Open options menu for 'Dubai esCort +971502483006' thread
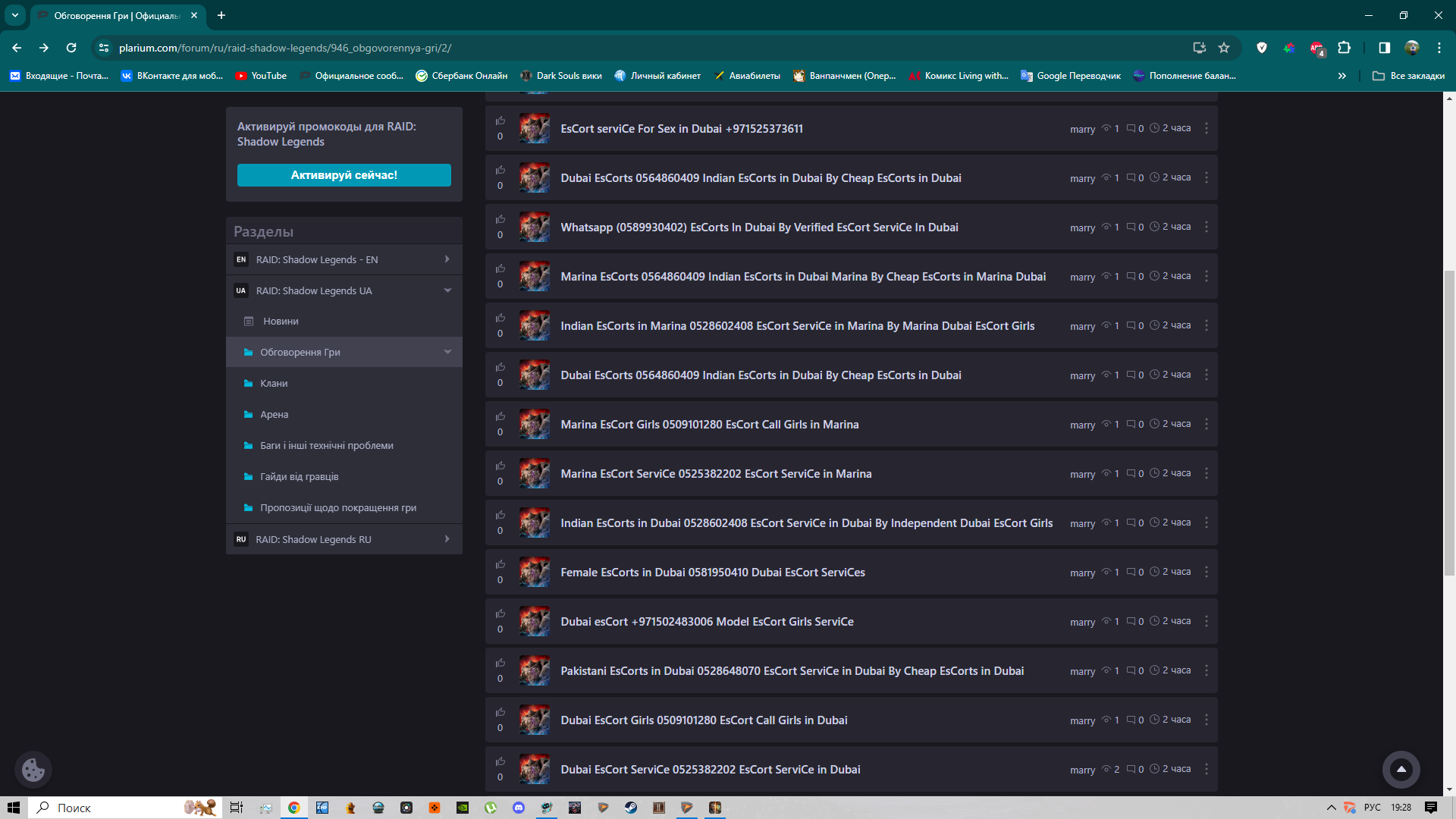Screen dimensions: 1456x819 tap(1206, 621)
